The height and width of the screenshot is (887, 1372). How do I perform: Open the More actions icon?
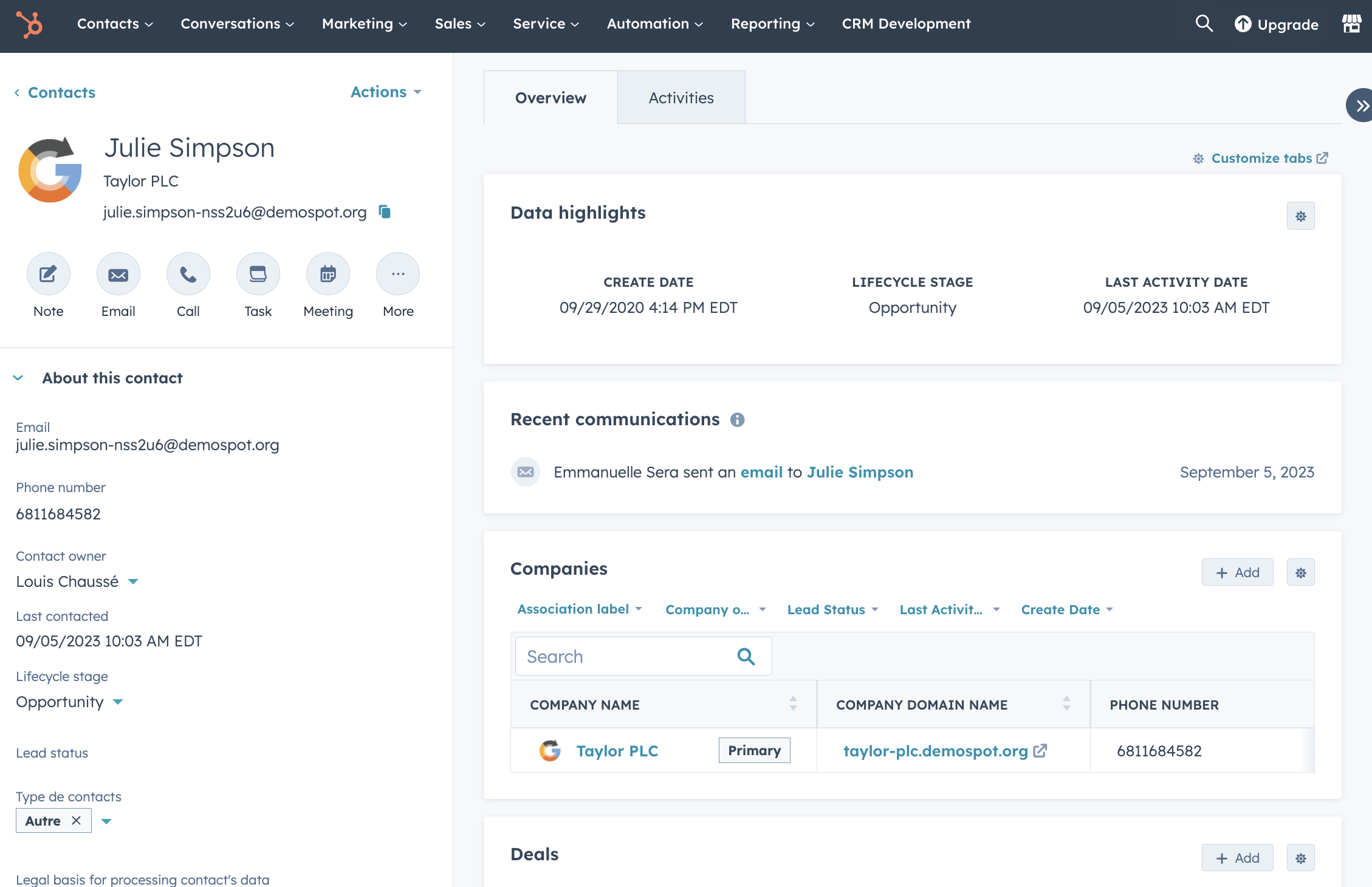coord(397,273)
